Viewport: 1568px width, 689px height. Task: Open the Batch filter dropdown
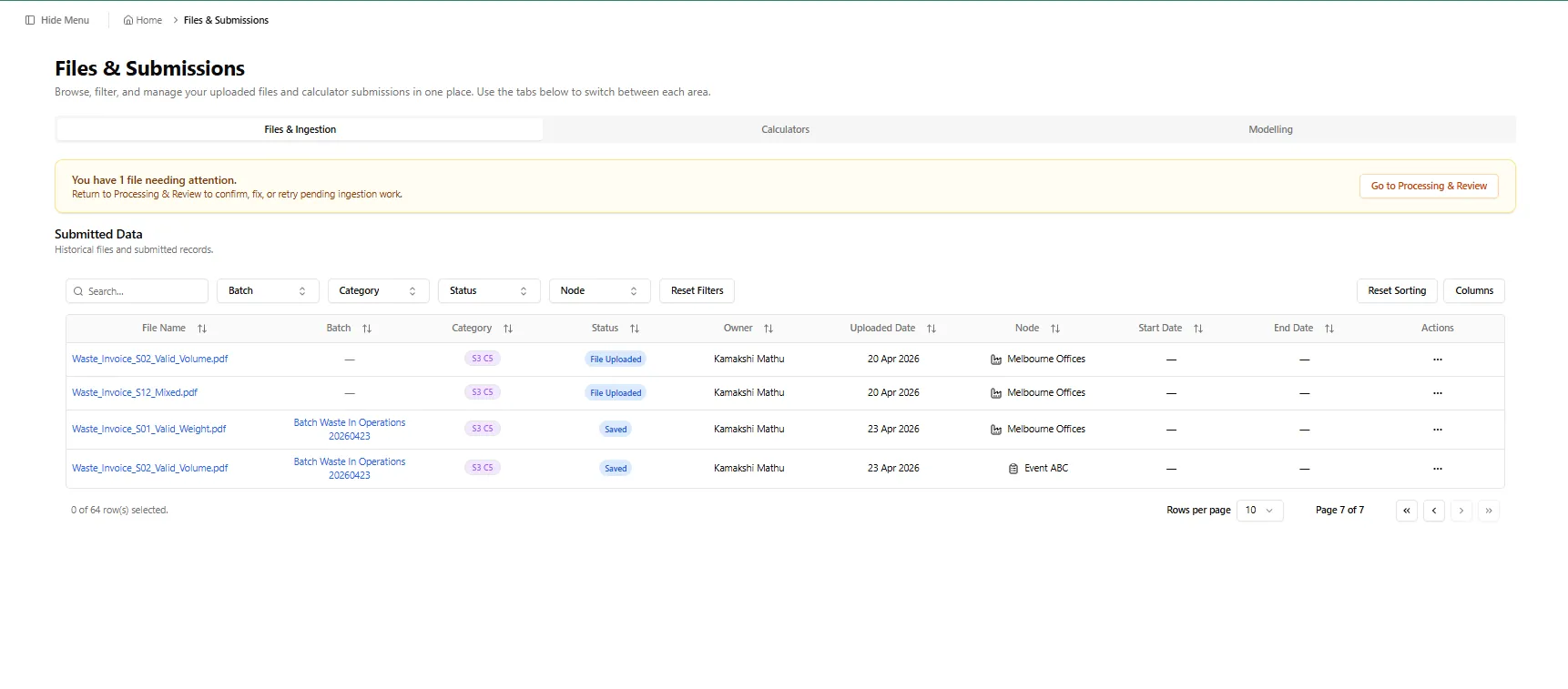tap(268, 291)
